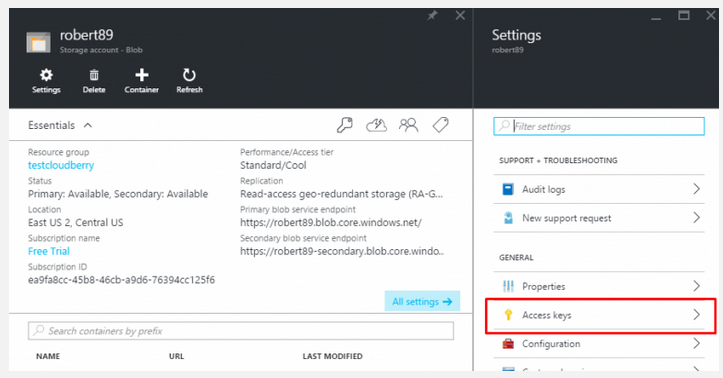This screenshot has width=723, height=378.
Task: Click the storage account folder icon
Action: point(38,43)
